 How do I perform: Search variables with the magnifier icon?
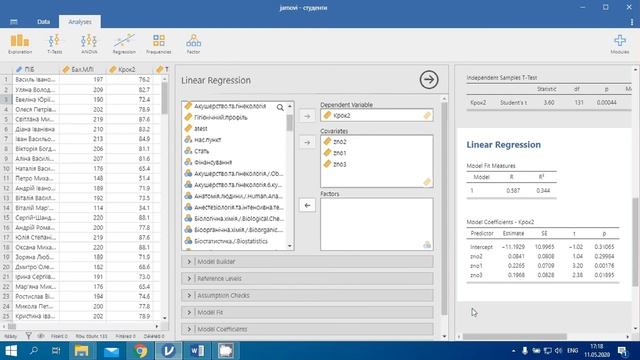(280, 107)
